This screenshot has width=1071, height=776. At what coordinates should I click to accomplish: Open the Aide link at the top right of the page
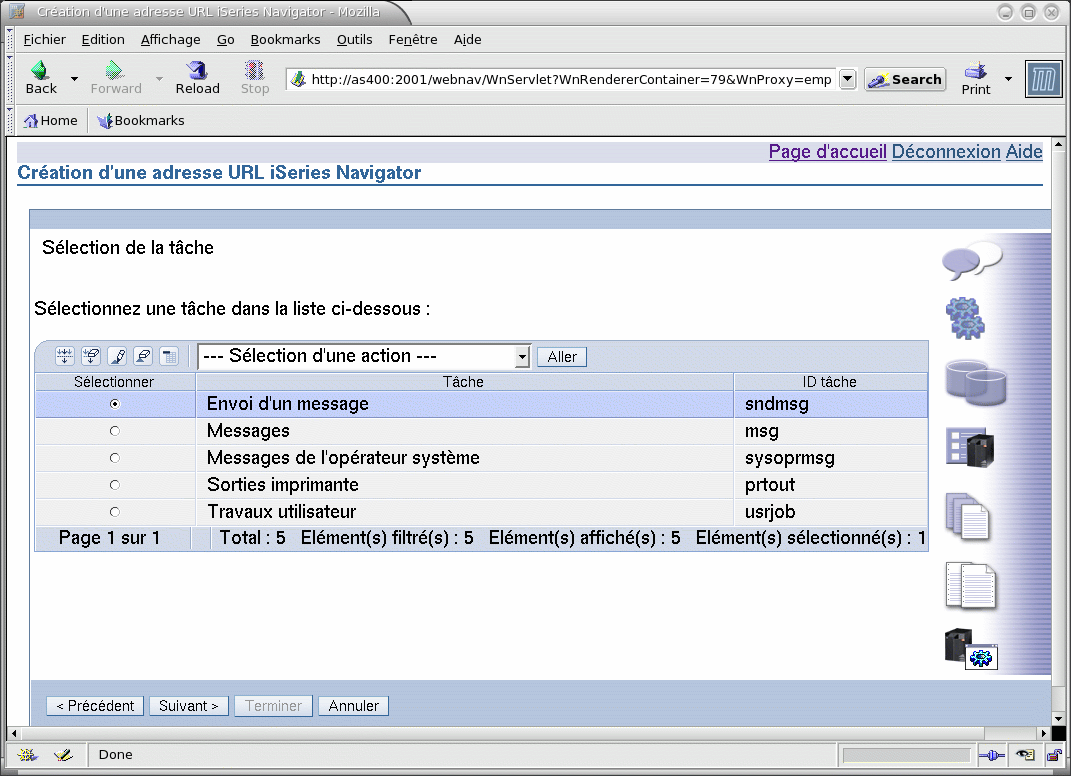[1024, 152]
